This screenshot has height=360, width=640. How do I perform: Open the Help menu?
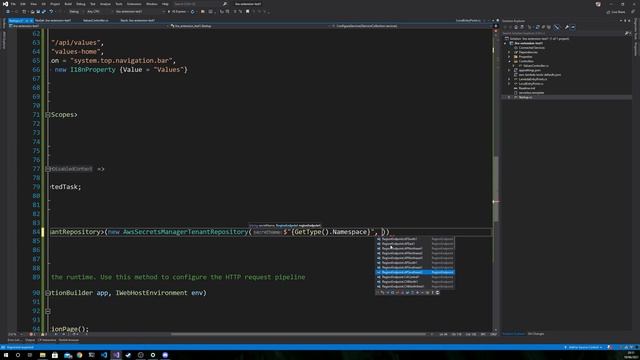pos(165,4)
